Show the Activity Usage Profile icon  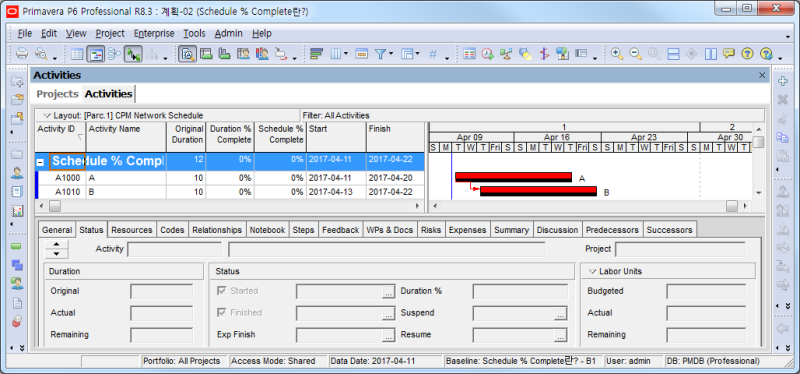click(224, 54)
